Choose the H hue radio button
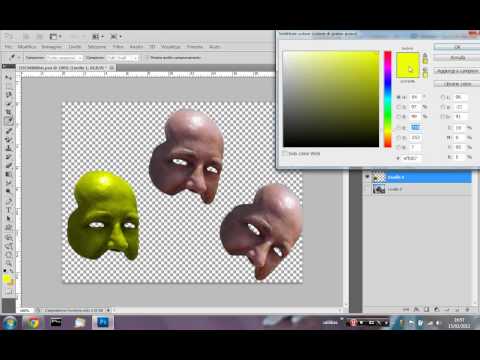This screenshot has width=480, height=360. click(398, 97)
